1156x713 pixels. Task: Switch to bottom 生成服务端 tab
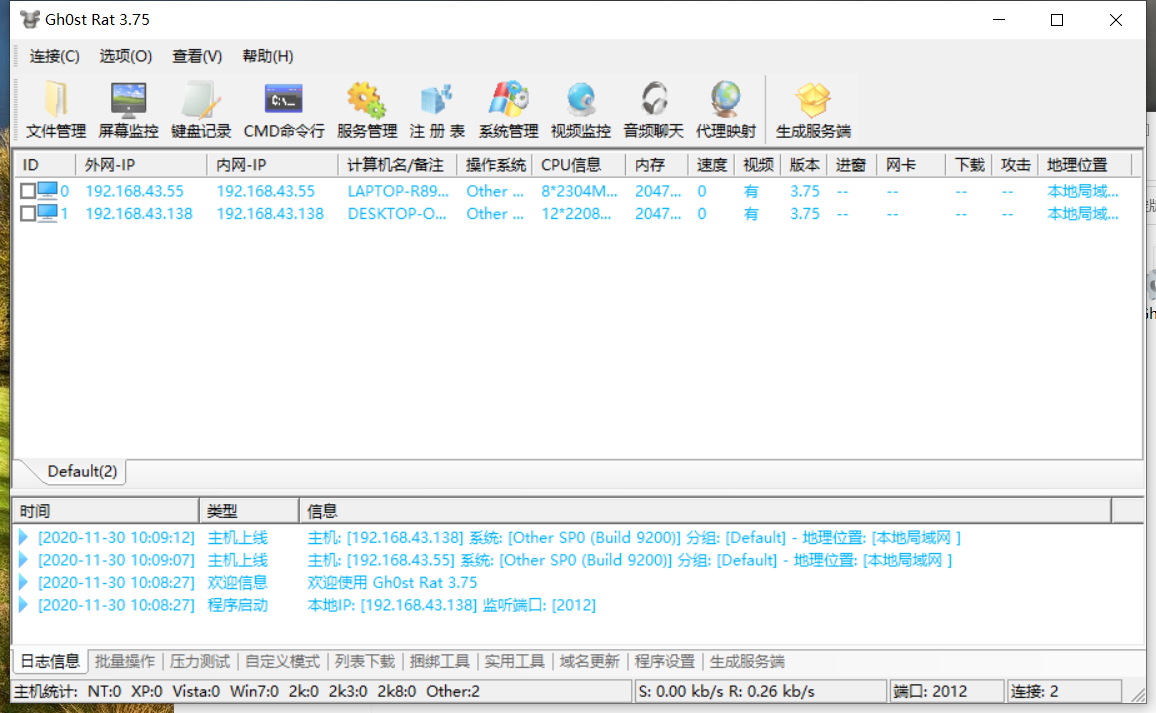(747, 661)
